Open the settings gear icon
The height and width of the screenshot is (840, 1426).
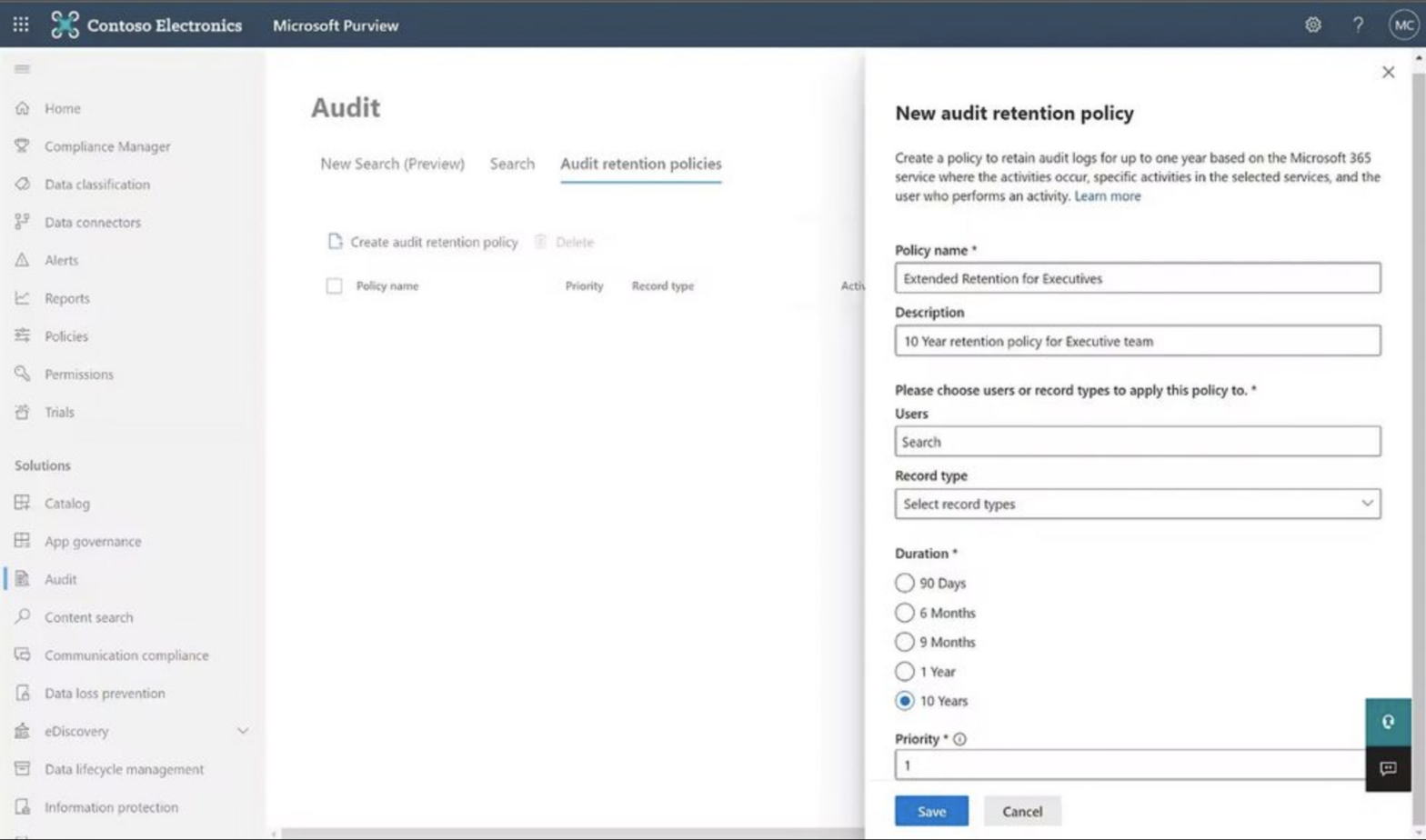1313,25
